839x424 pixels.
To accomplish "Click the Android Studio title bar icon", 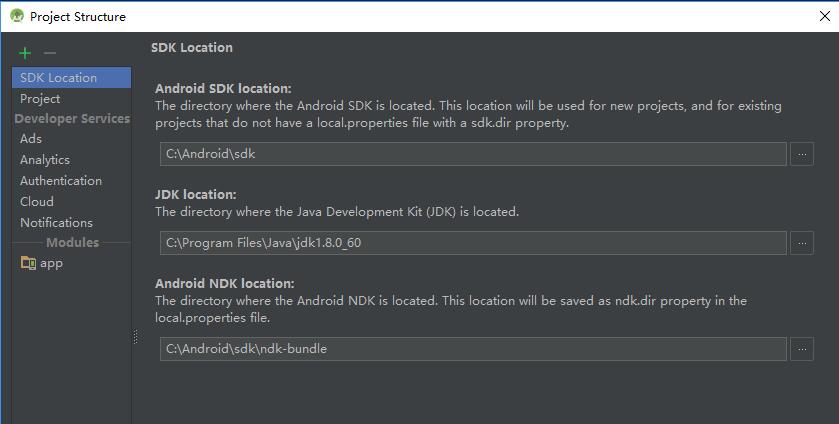I will point(17,16).
